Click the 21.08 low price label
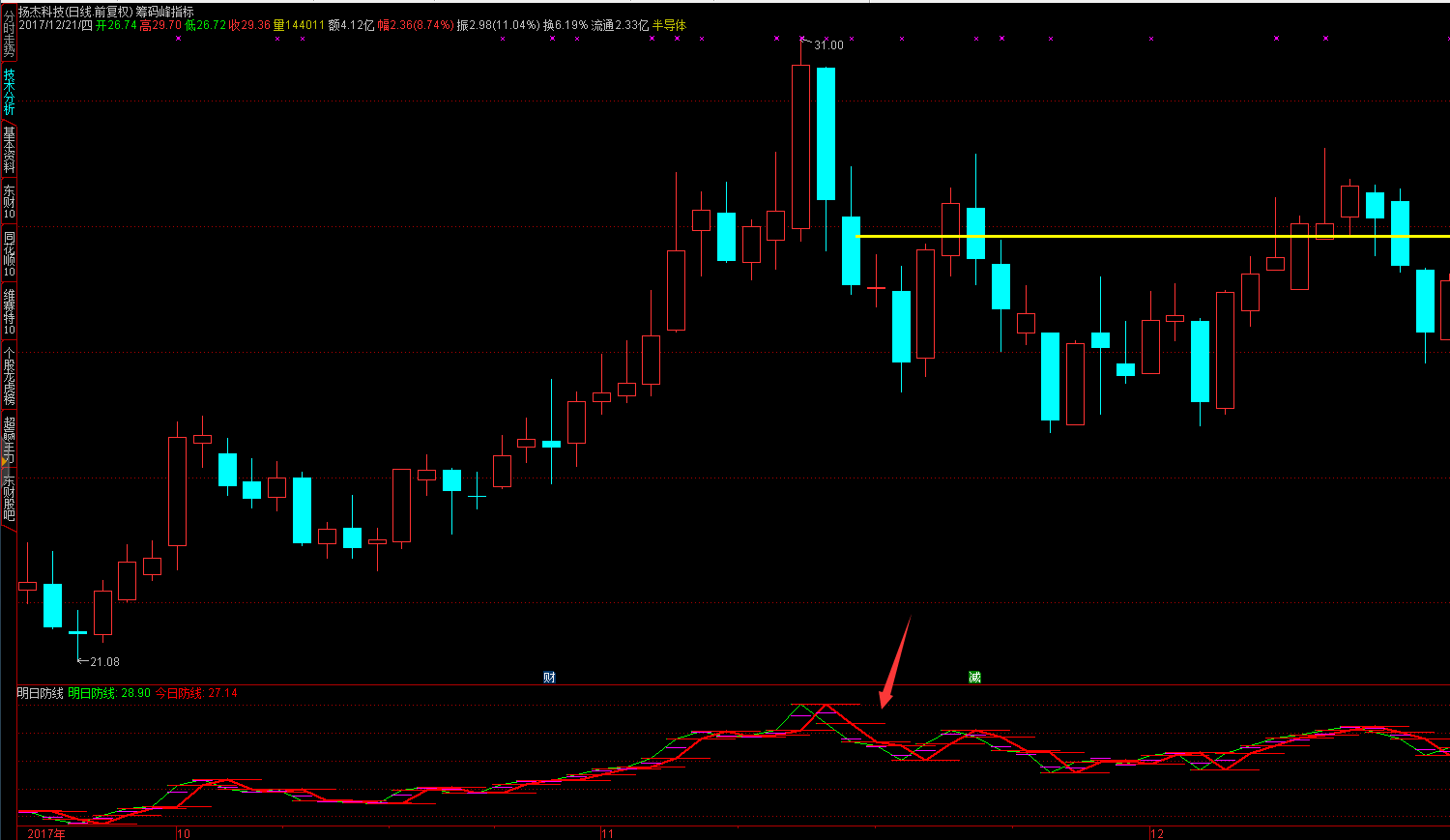Viewport: 1450px width, 840px height. tap(104, 662)
